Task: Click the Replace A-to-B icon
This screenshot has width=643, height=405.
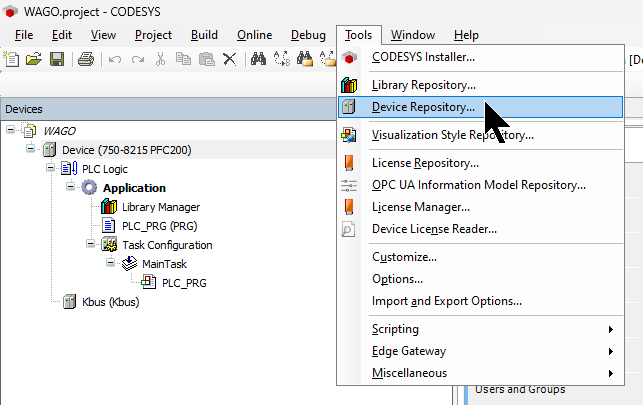Action: point(282,59)
